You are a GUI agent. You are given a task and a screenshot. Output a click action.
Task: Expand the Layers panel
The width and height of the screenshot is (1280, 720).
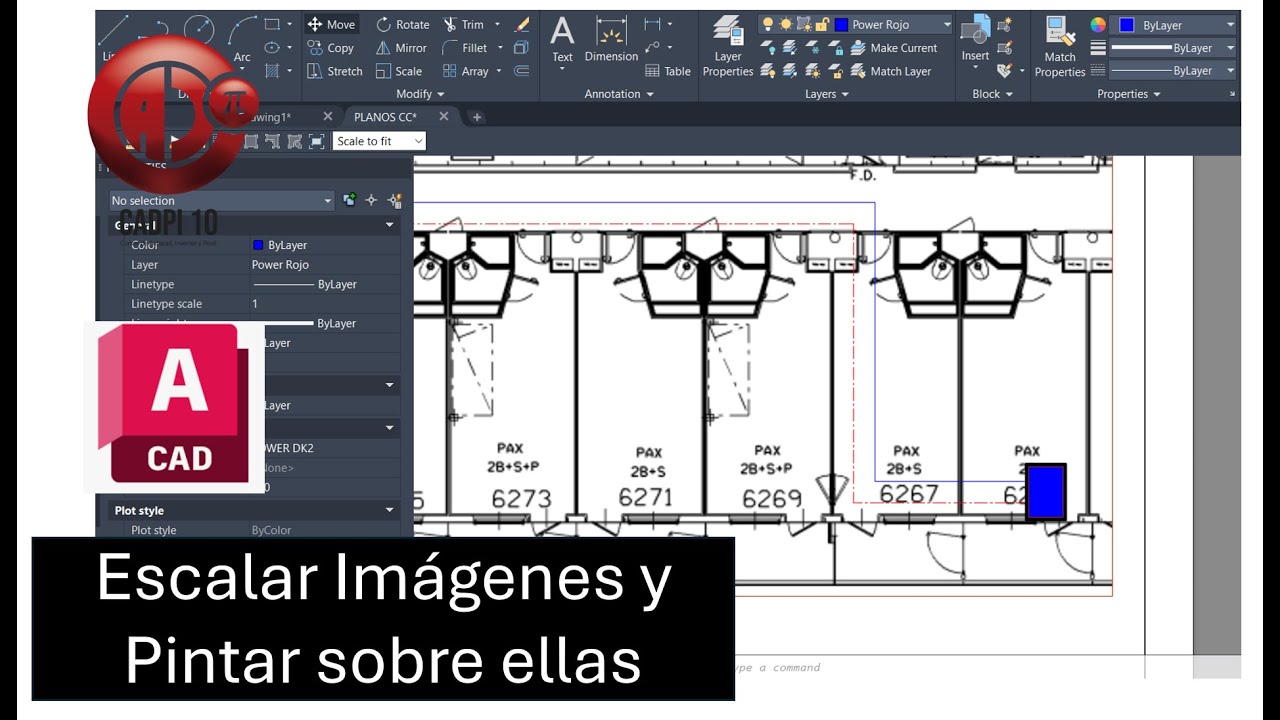(827, 94)
